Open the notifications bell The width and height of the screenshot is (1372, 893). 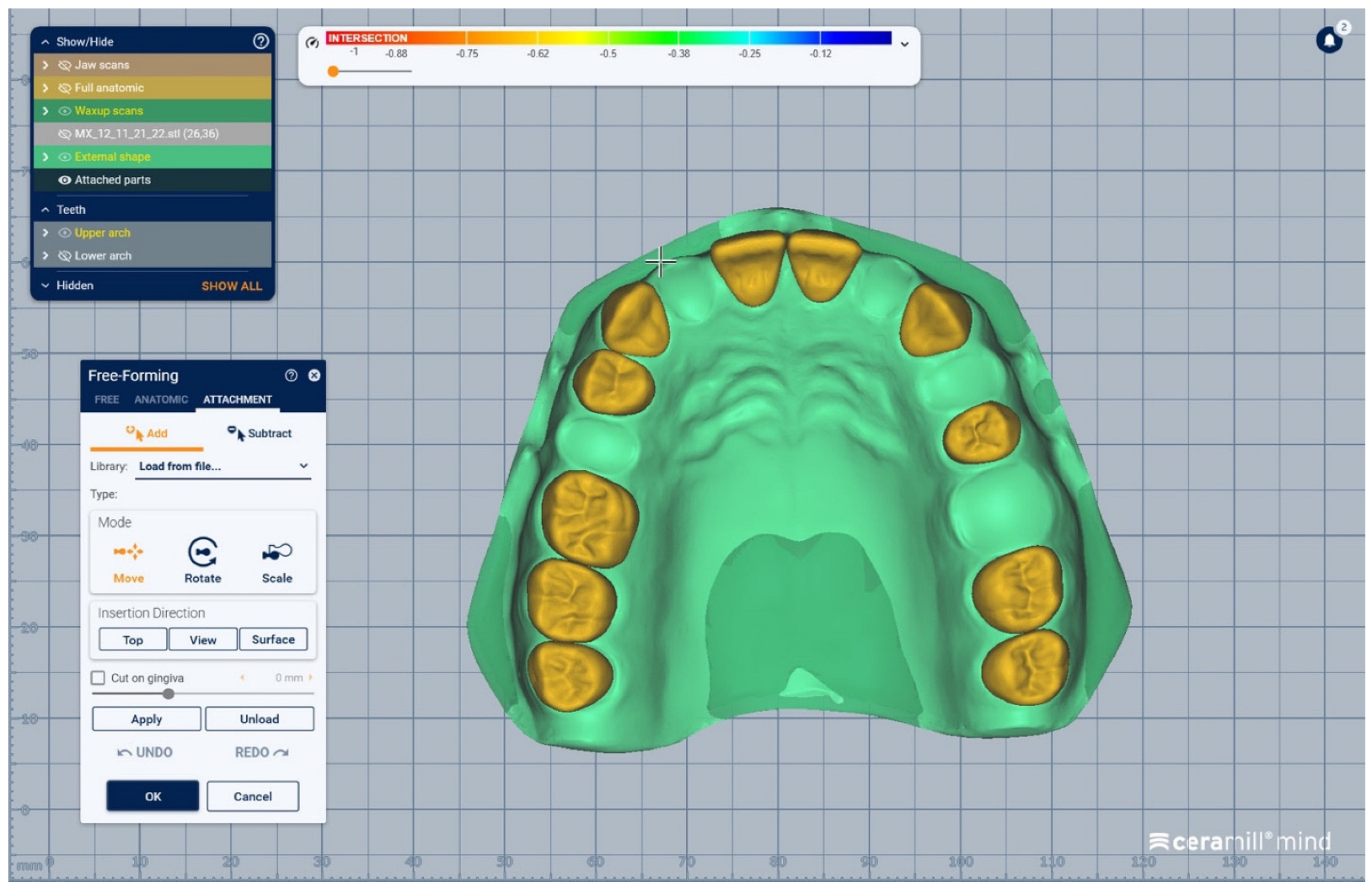[x=1329, y=40]
